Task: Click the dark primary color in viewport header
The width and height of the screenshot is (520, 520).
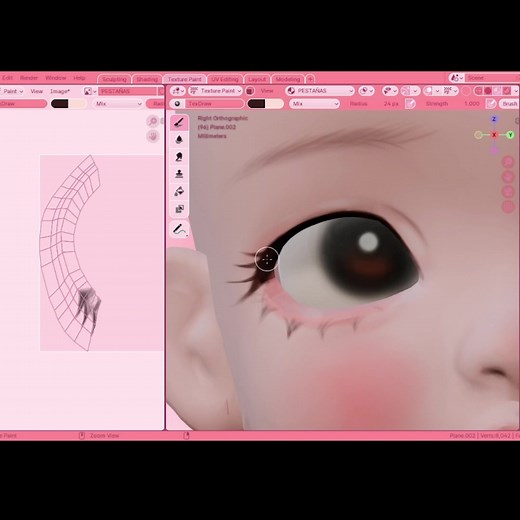Action: click(256, 104)
